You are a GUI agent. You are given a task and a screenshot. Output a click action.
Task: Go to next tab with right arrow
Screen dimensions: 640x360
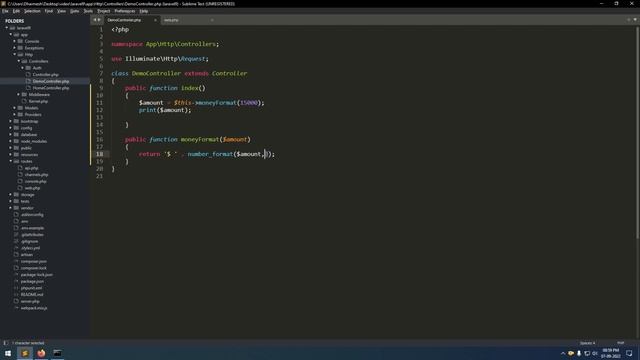pos(99,20)
